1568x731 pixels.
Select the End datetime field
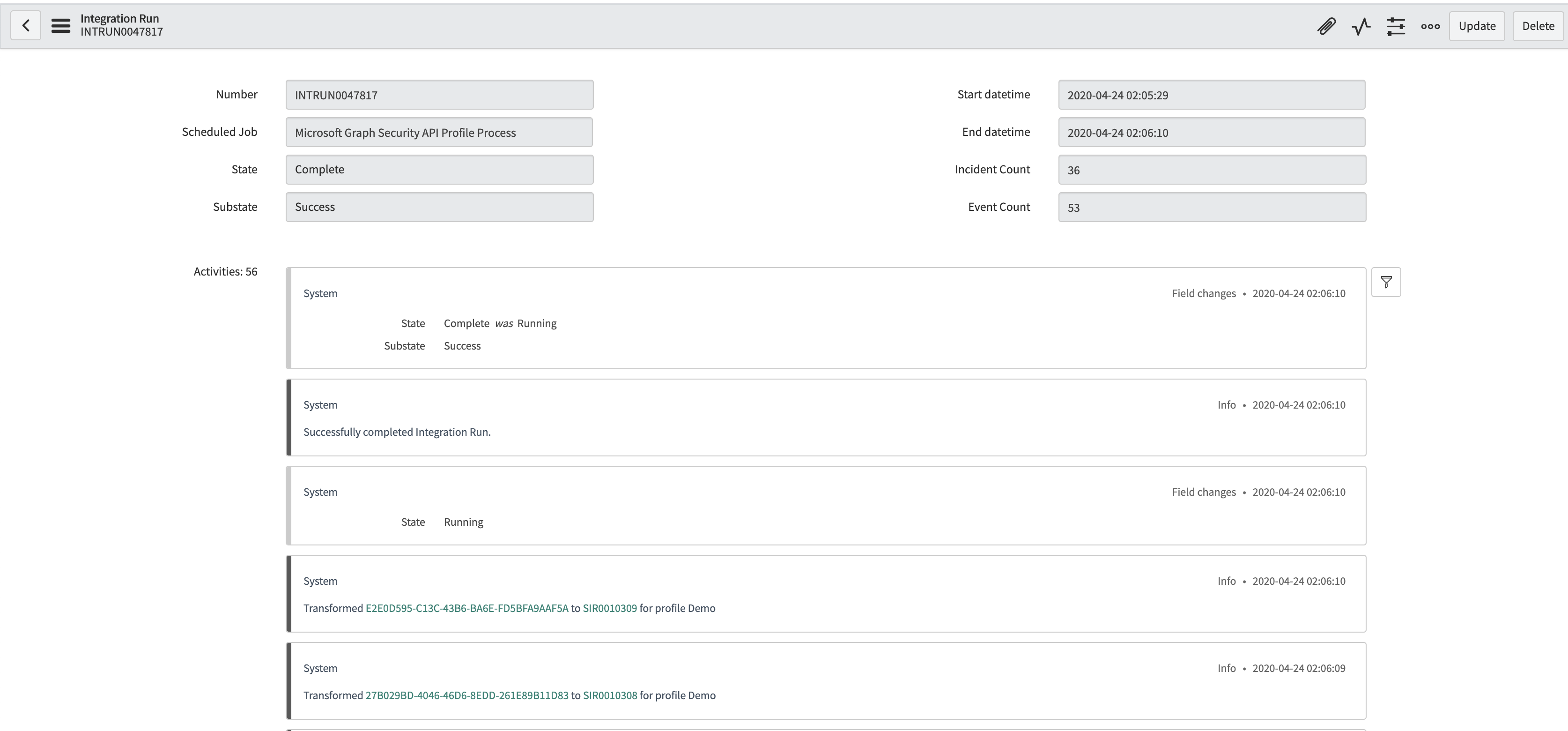[1211, 132]
